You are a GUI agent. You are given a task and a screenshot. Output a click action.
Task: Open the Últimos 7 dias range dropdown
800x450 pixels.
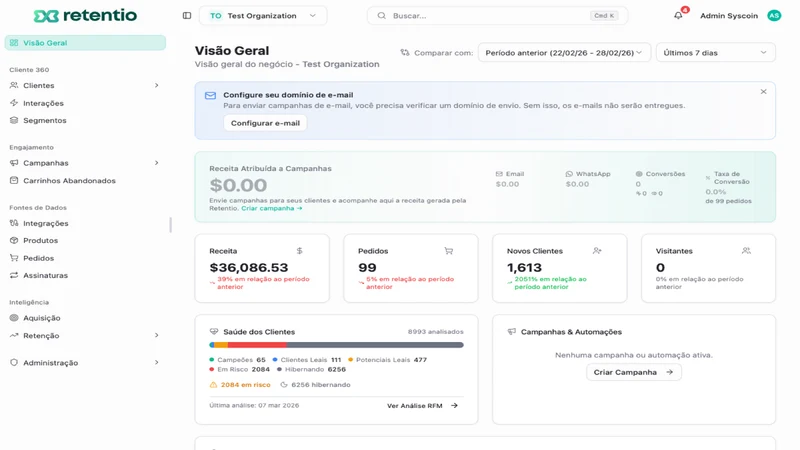click(715, 53)
